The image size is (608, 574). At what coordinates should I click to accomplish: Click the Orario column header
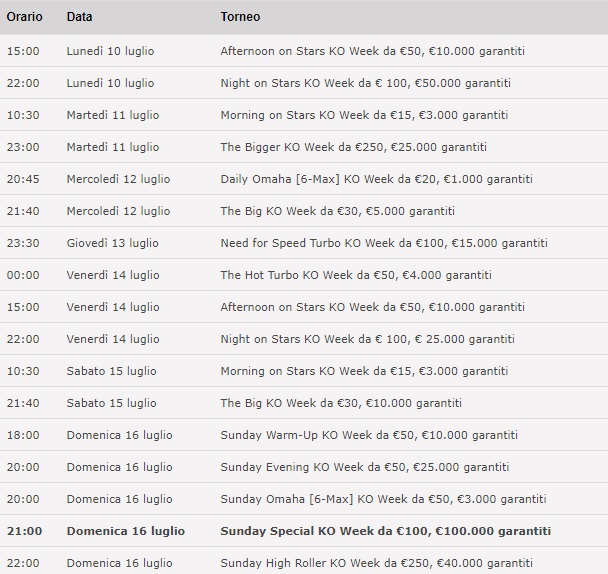pyautogui.click(x=24, y=17)
